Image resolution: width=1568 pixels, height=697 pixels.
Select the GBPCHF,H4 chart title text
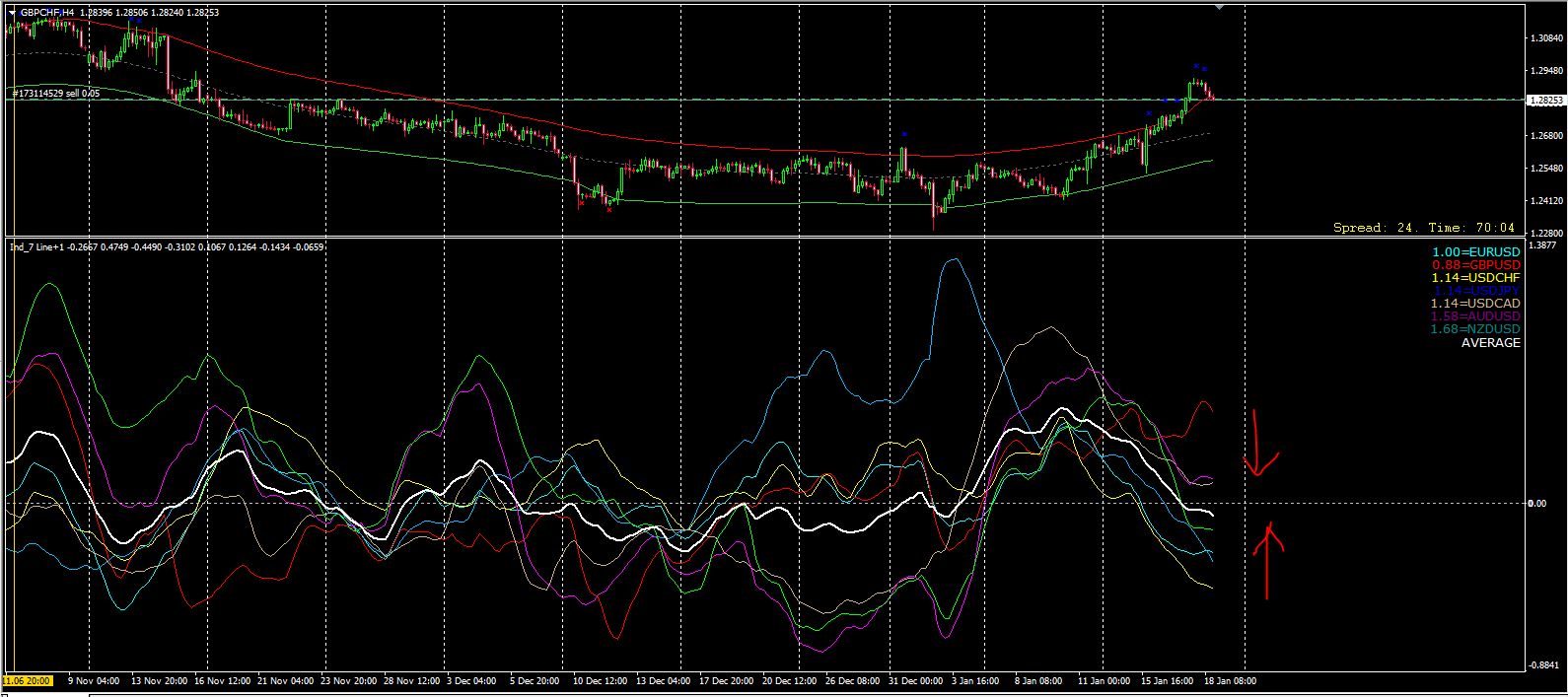[x=47, y=12]
